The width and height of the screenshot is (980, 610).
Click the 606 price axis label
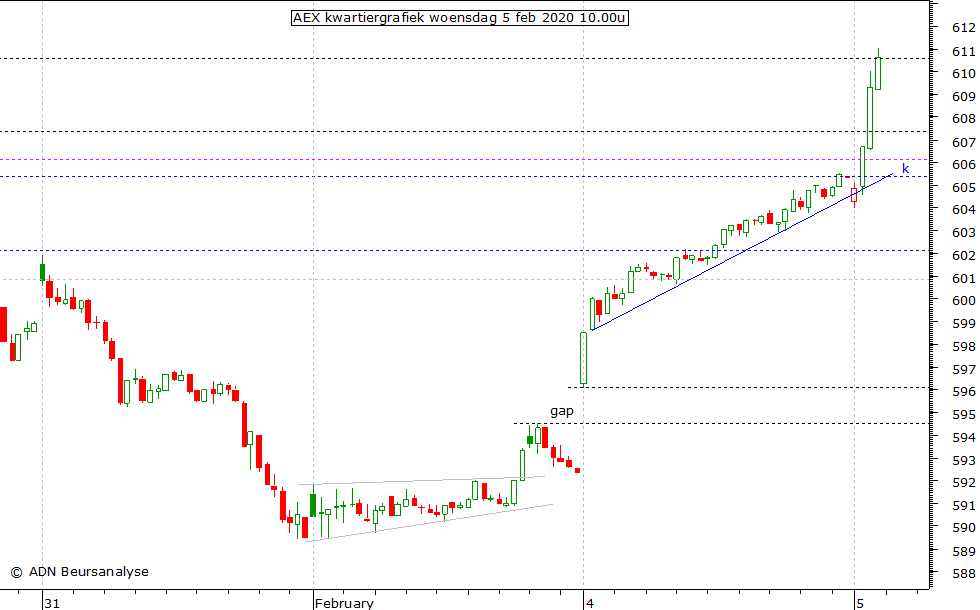pyautogui.click(x=963, y=164)
